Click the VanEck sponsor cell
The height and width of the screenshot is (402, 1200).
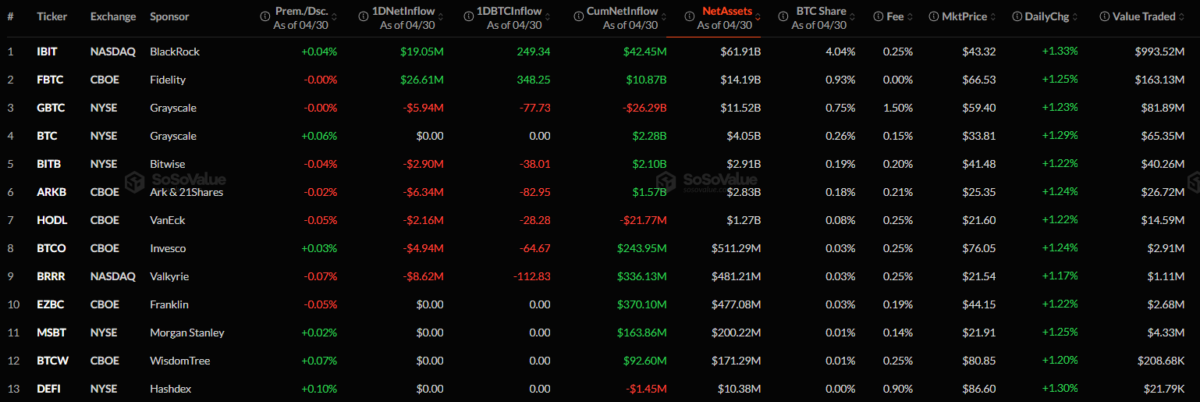(x=167, y=219)
